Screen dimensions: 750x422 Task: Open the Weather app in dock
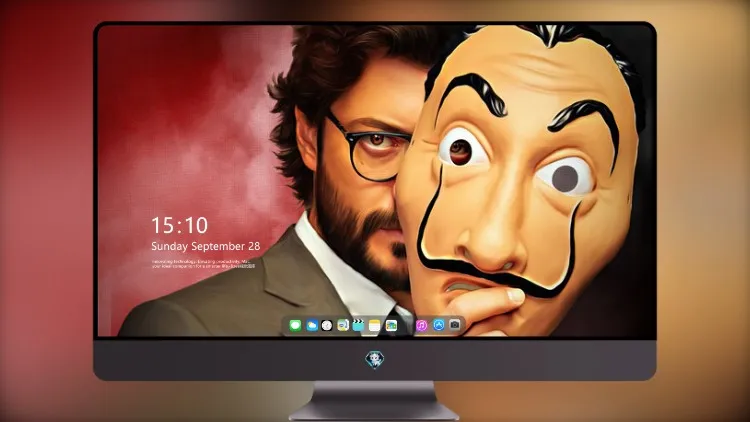(311, 326)
